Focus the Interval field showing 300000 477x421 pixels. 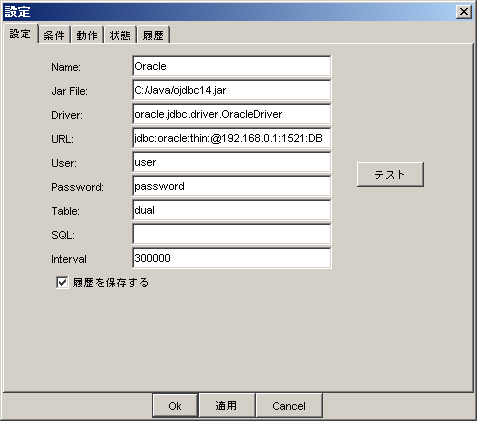(232, 258)
